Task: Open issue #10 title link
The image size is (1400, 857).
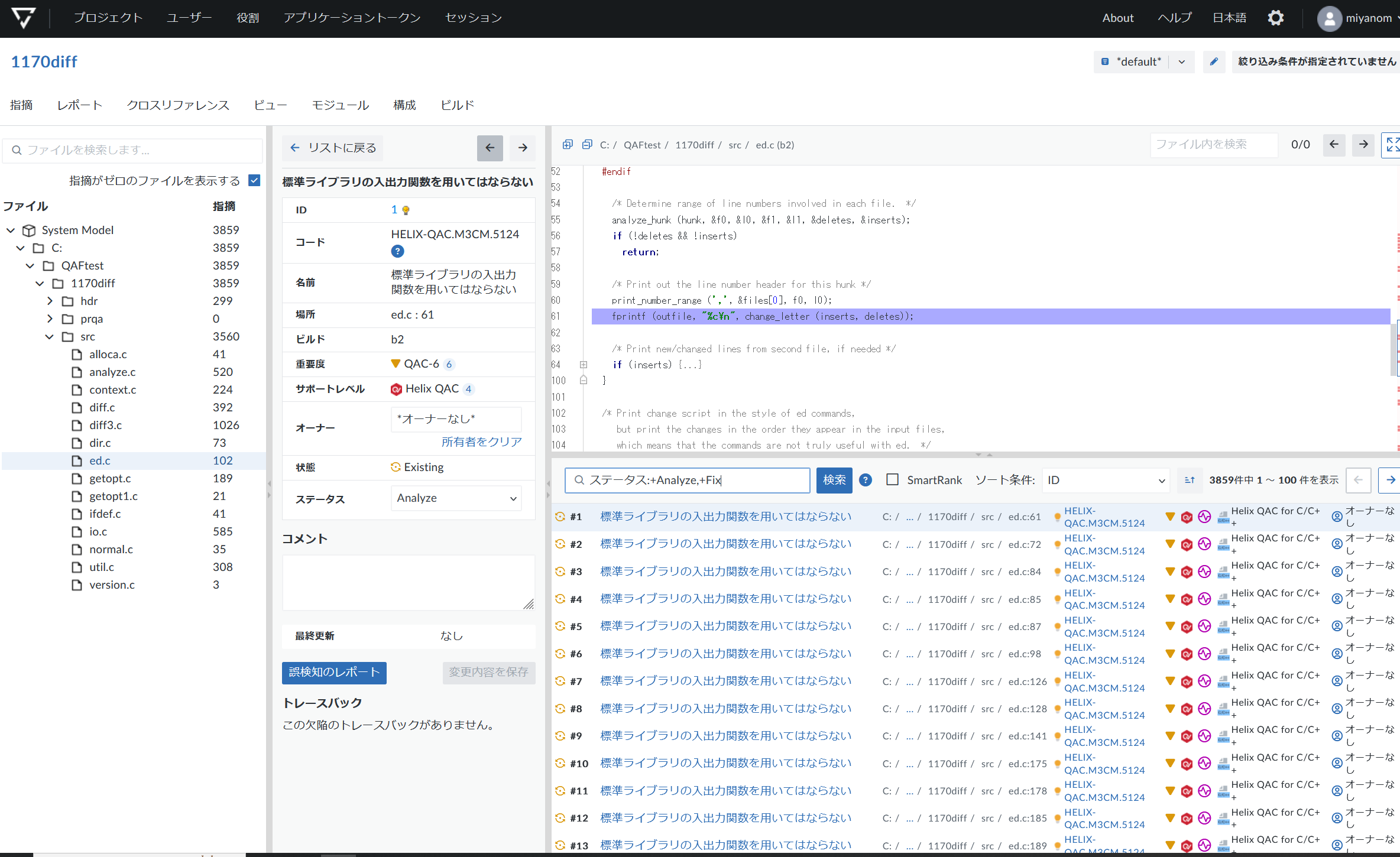Action: (725, 764)
